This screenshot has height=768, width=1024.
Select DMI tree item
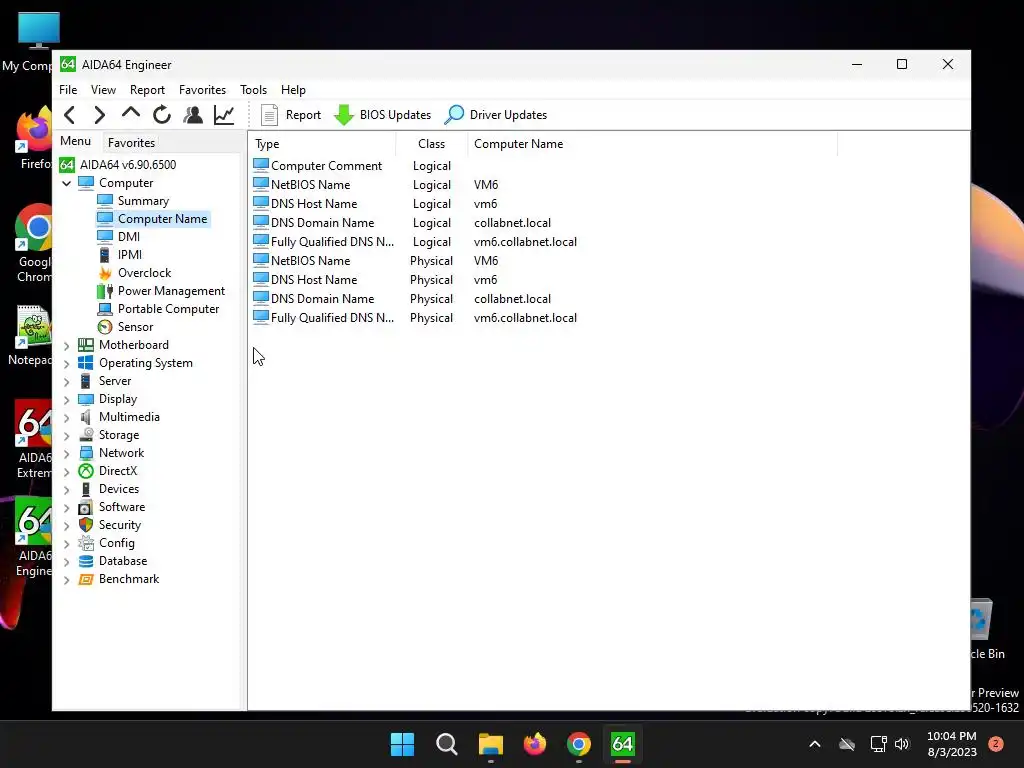(129, 236)
